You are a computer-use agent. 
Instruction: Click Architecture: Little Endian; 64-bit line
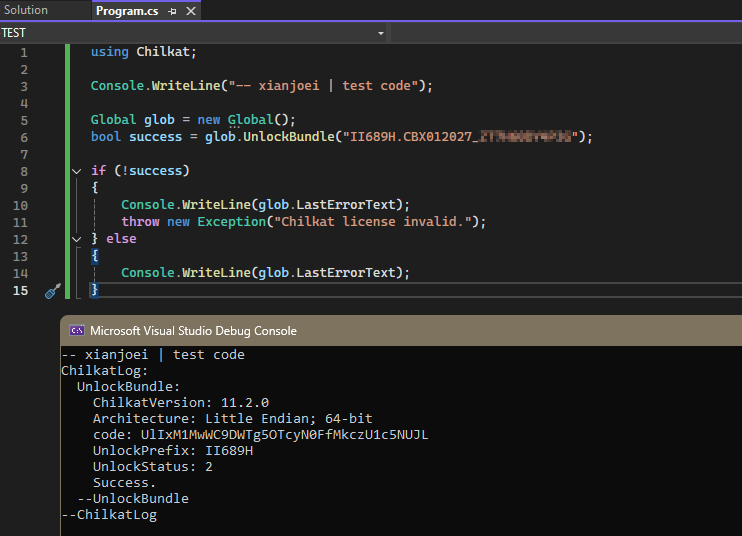[x=232, y=419]
